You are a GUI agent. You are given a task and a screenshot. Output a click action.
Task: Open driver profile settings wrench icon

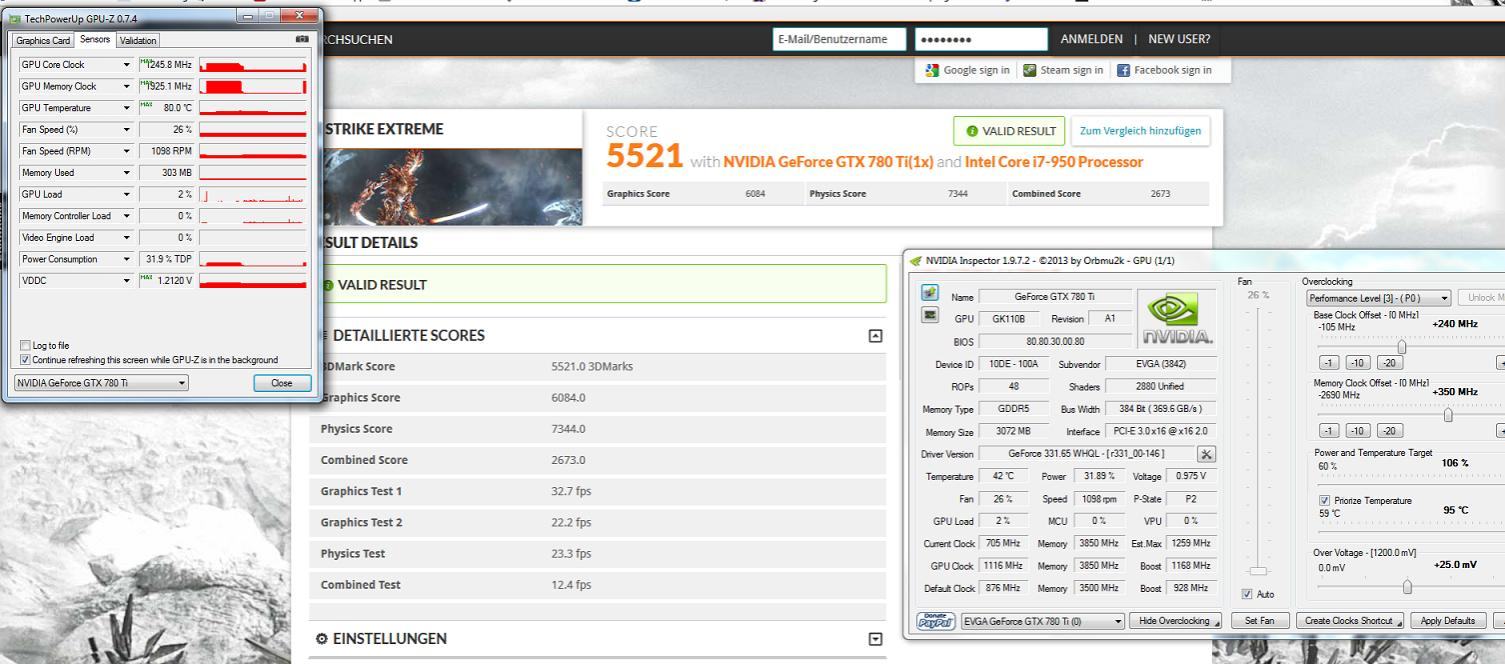click(x=1206, y=454)
